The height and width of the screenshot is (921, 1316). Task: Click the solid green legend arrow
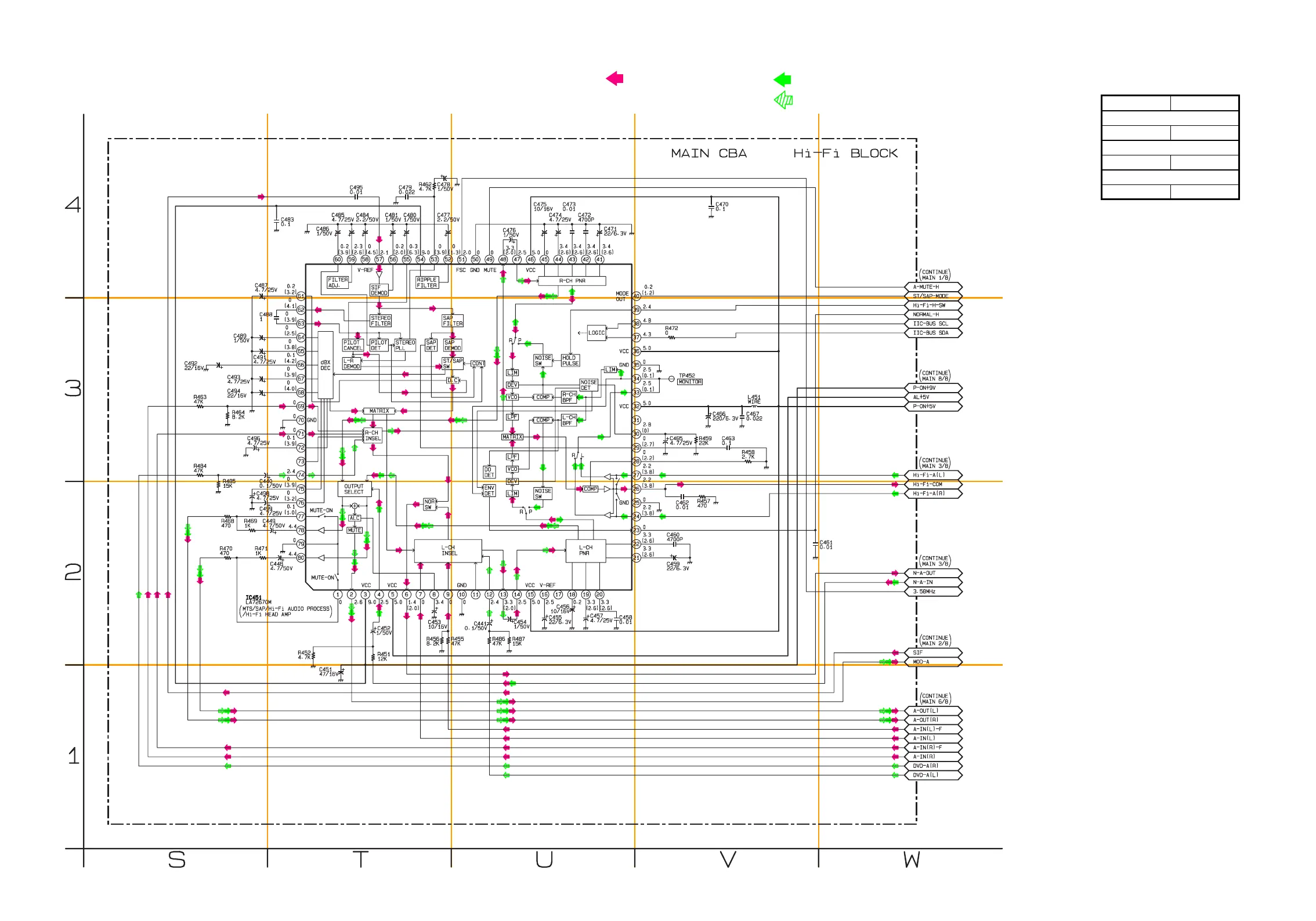(x=782, y=79)
